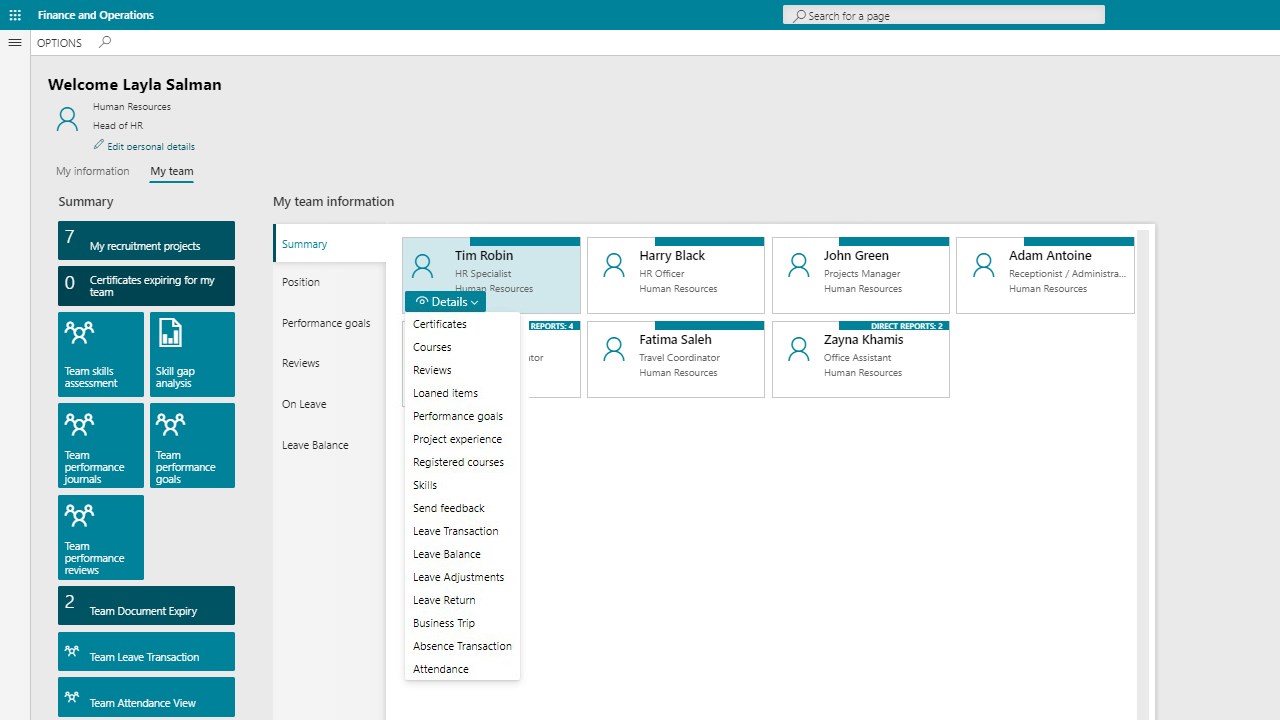Image resolution: width=1280 pixels, height=720 pixels.
Task: Click the Finance and Operations title
Action: (x=96, y=15)
